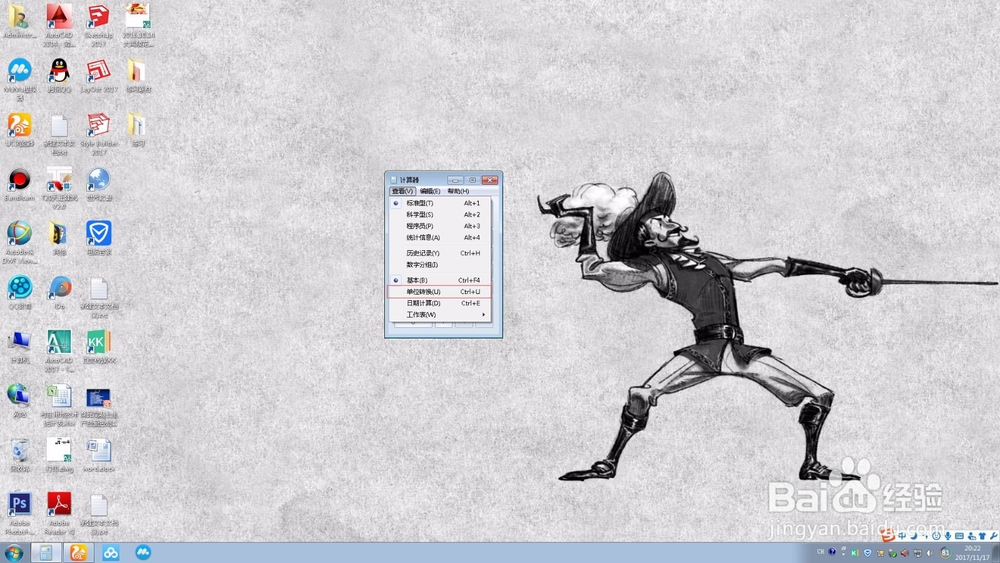Toggle 数字分组(I) in the View menu

click(439, 265)
